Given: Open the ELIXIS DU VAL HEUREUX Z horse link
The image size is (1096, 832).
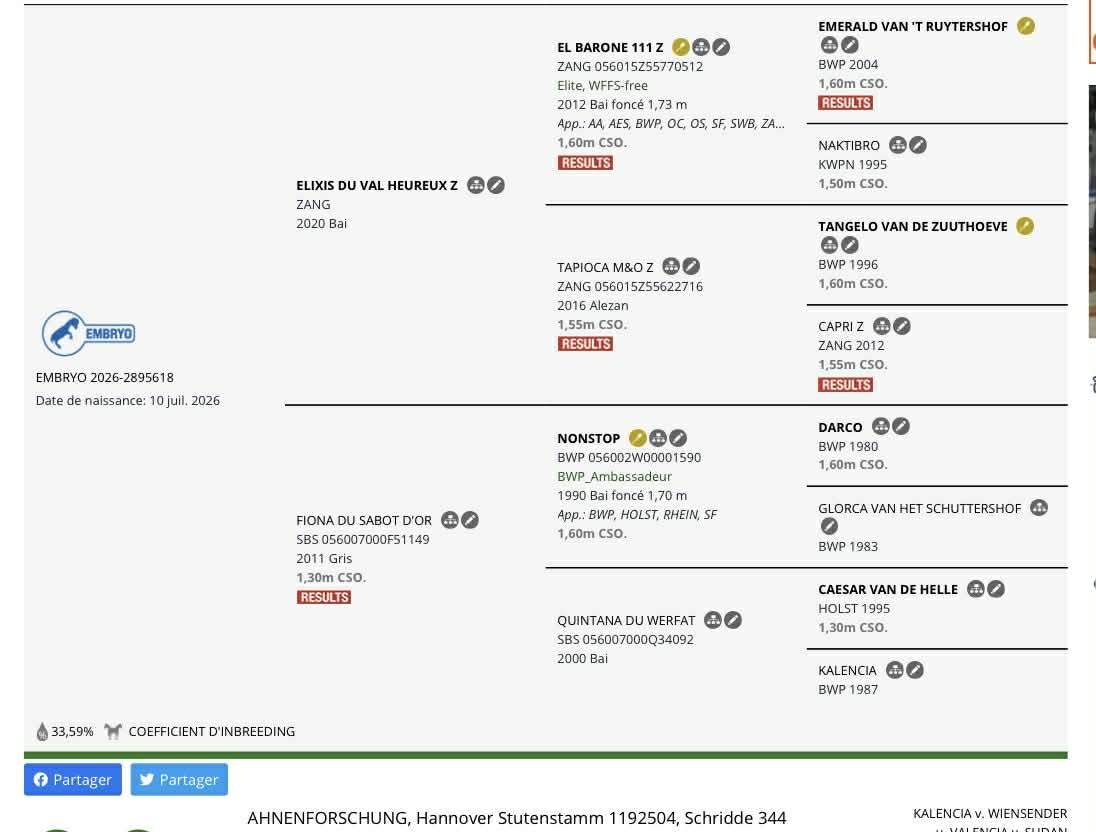Looking at the screenshot, I should [377, 185].
